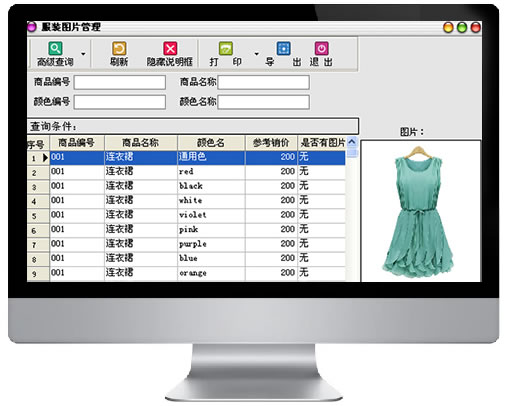Focus the 商品编号 input field
505x406 pixels.
pos(120,82)
